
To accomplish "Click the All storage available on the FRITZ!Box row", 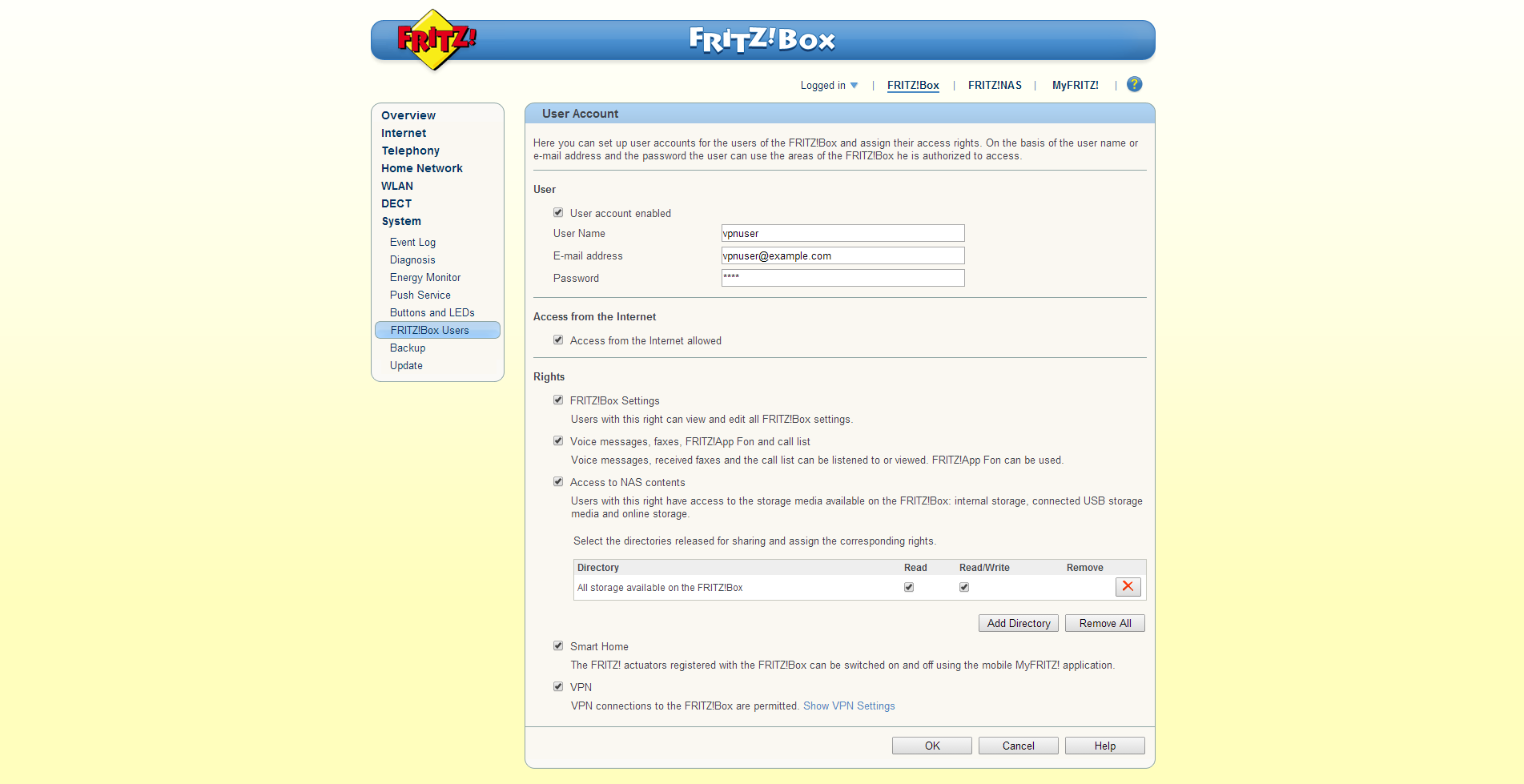I will pos(859,587).
